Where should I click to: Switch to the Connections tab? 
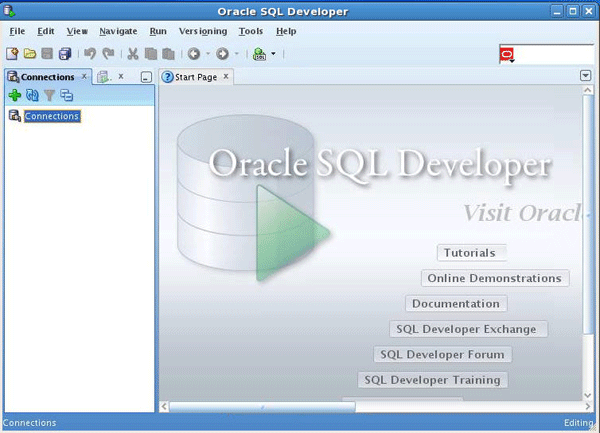click(47, 77)
